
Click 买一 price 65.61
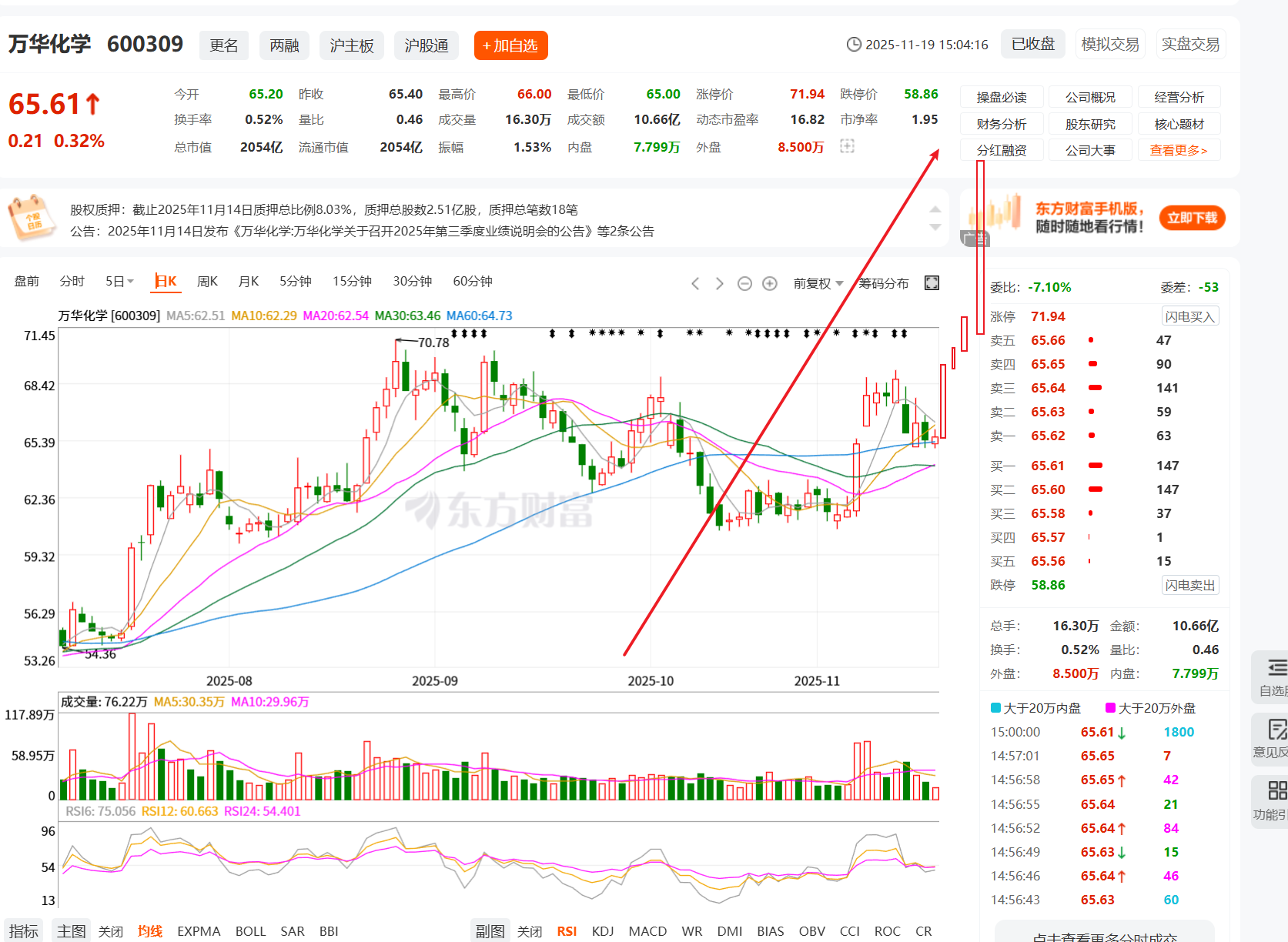tap(1048, 466)
